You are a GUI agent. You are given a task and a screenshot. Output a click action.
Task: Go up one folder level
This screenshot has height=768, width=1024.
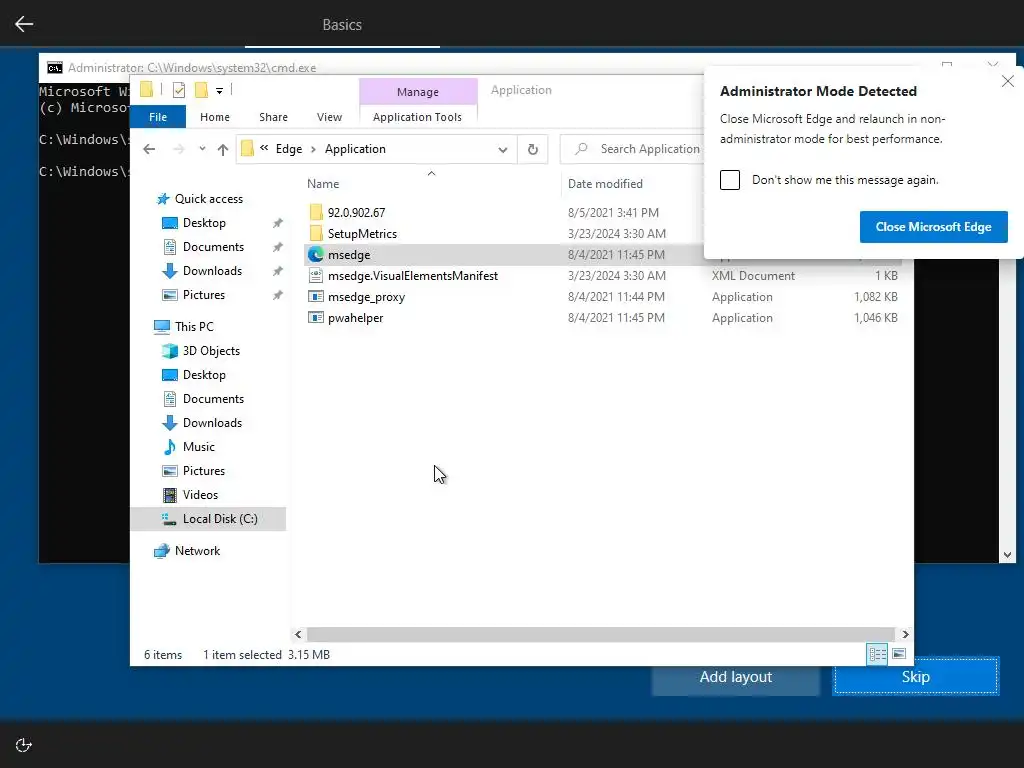[223, 150]
